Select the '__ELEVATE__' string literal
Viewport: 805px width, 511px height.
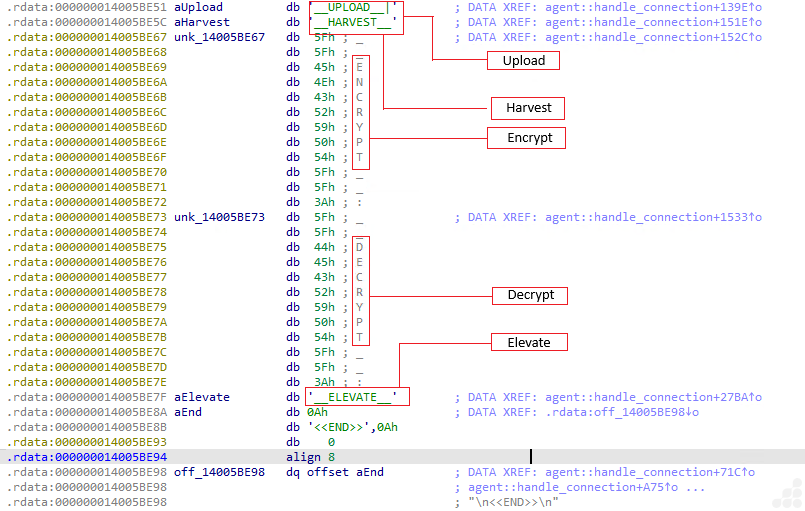357,397
